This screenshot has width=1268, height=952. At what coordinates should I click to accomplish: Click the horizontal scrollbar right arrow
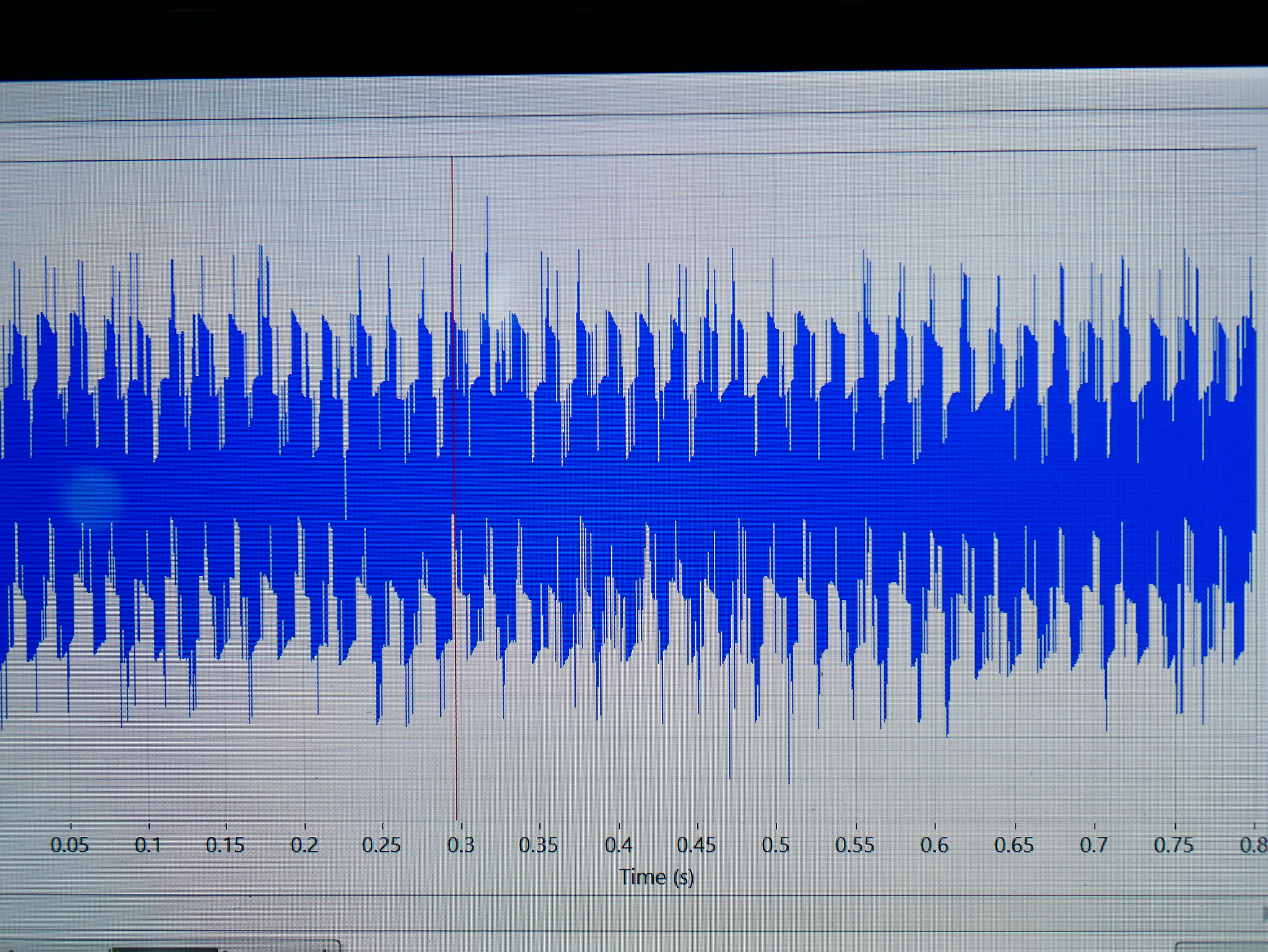pos(1264,914)
